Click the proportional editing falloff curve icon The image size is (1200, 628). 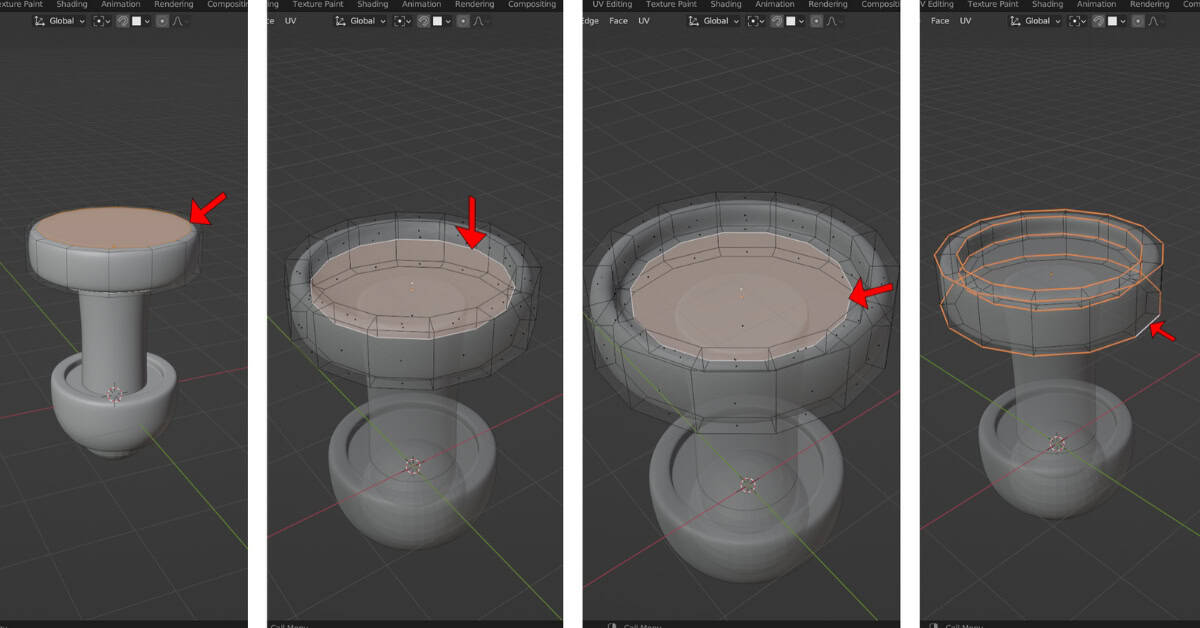coord(177,21)
